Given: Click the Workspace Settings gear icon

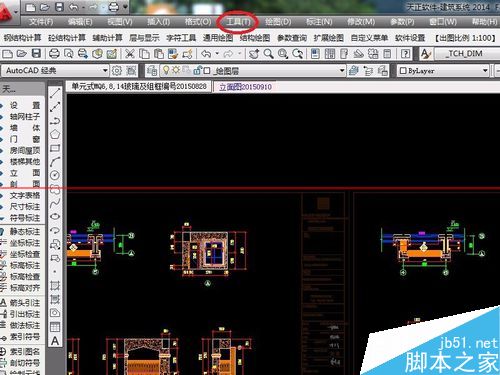Looking at the screenshot, I should (x=117, y=71).
